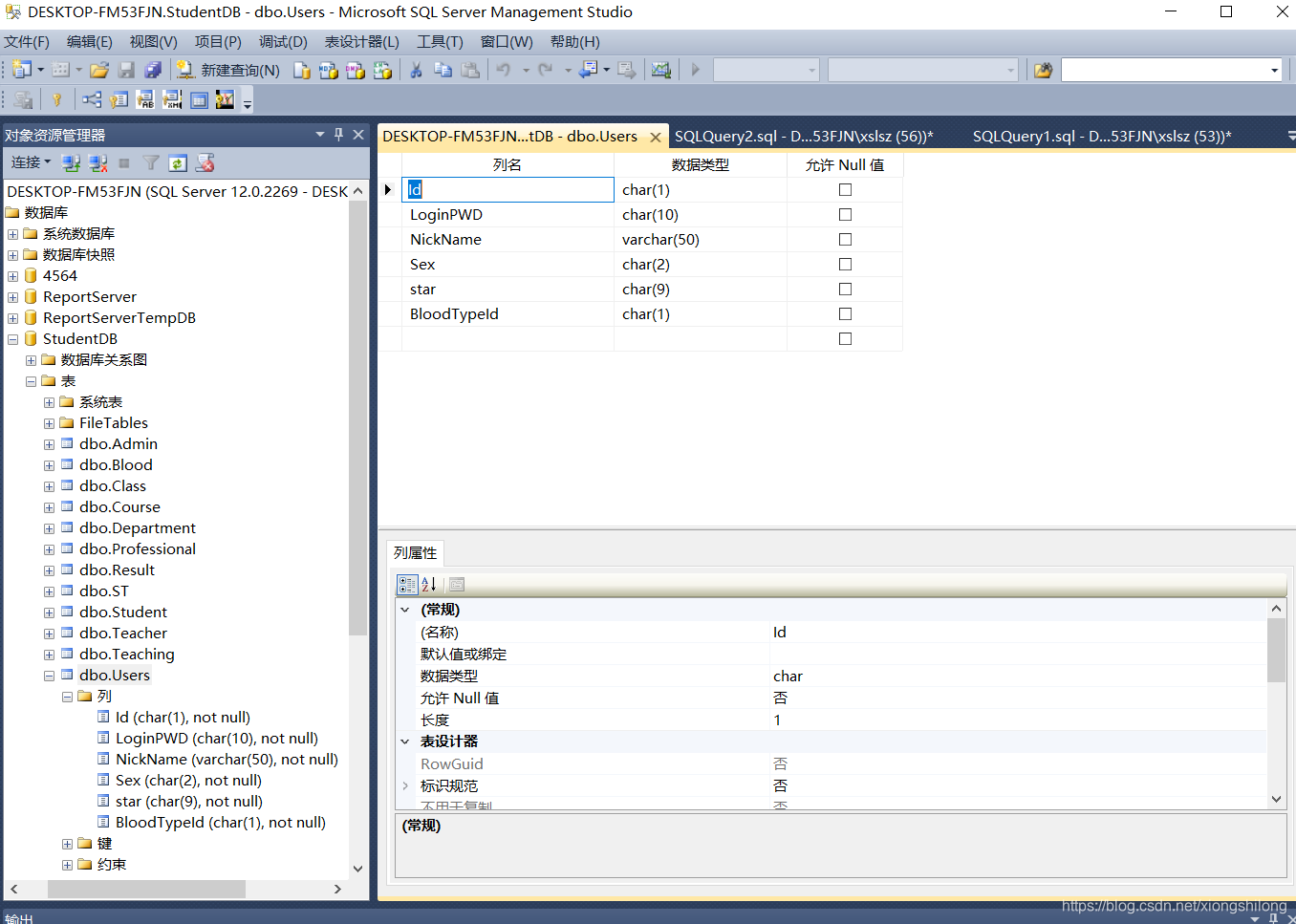Click the Refresh icon in Object Explorer
Screen dimensions: 1296x924
tap(178, 162)
